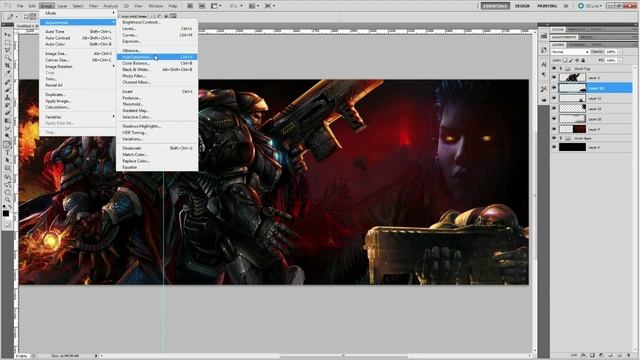The width and height of the screenshot is (640, 360).
Task: Open the Opacity slider arrow
Action: point(620,52)
